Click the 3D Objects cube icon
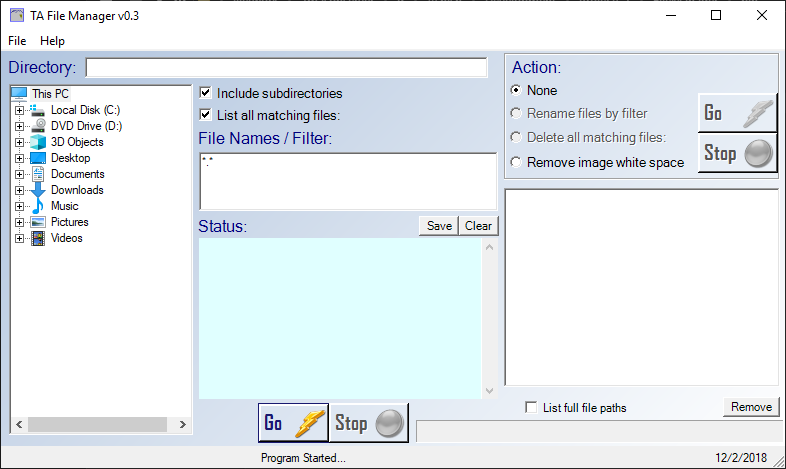The height and width of the screenshot is (469, 786). [x=38, y=142]
